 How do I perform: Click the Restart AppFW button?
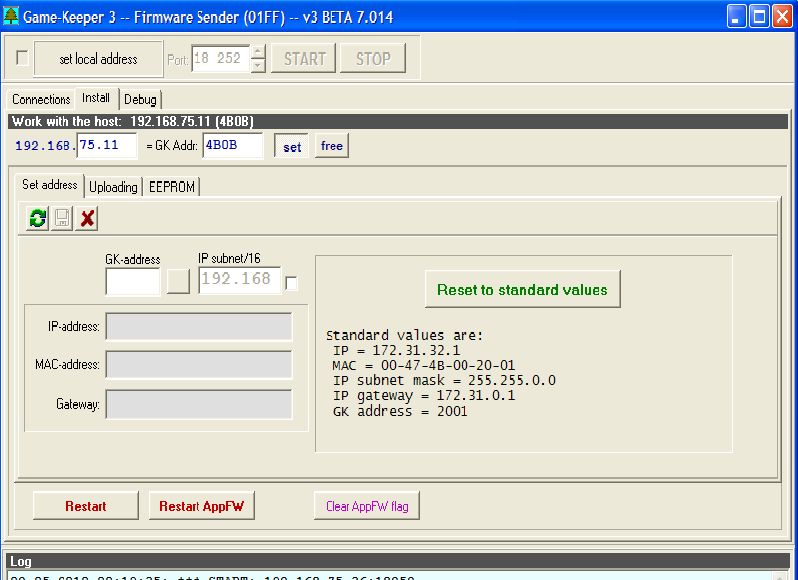[201, 506]
